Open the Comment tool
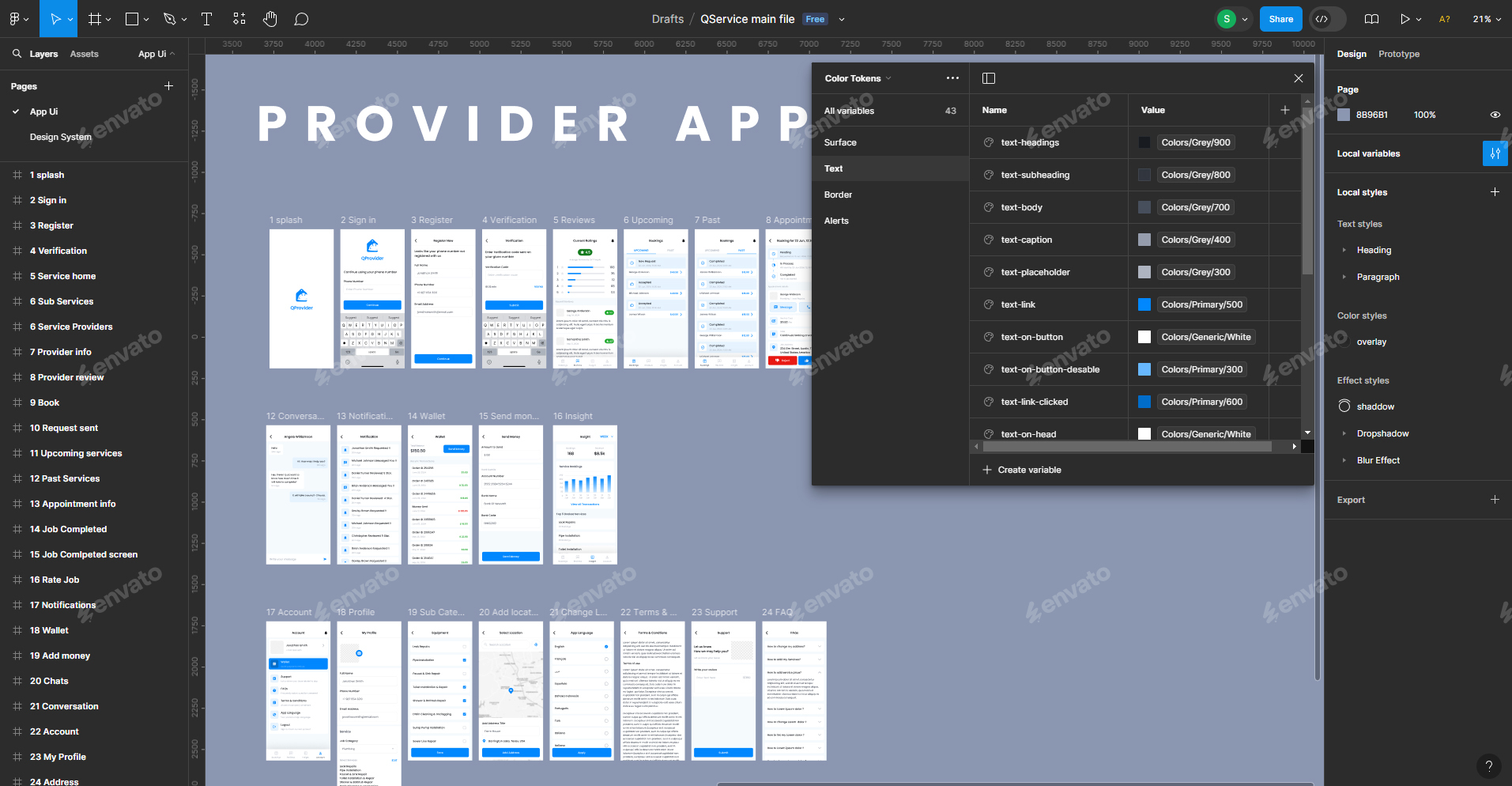The image size is (1512, 786). point(301,18)
